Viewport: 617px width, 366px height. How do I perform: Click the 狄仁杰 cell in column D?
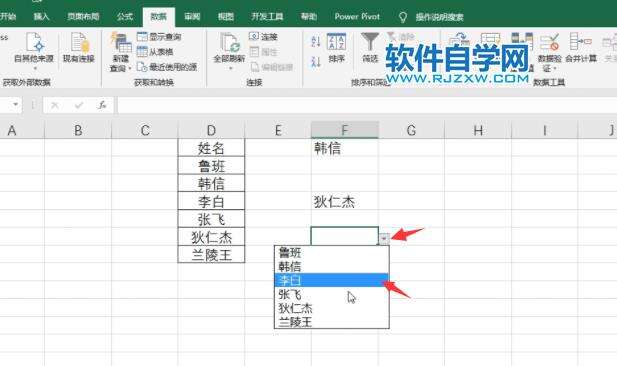[x=211, y=237]
